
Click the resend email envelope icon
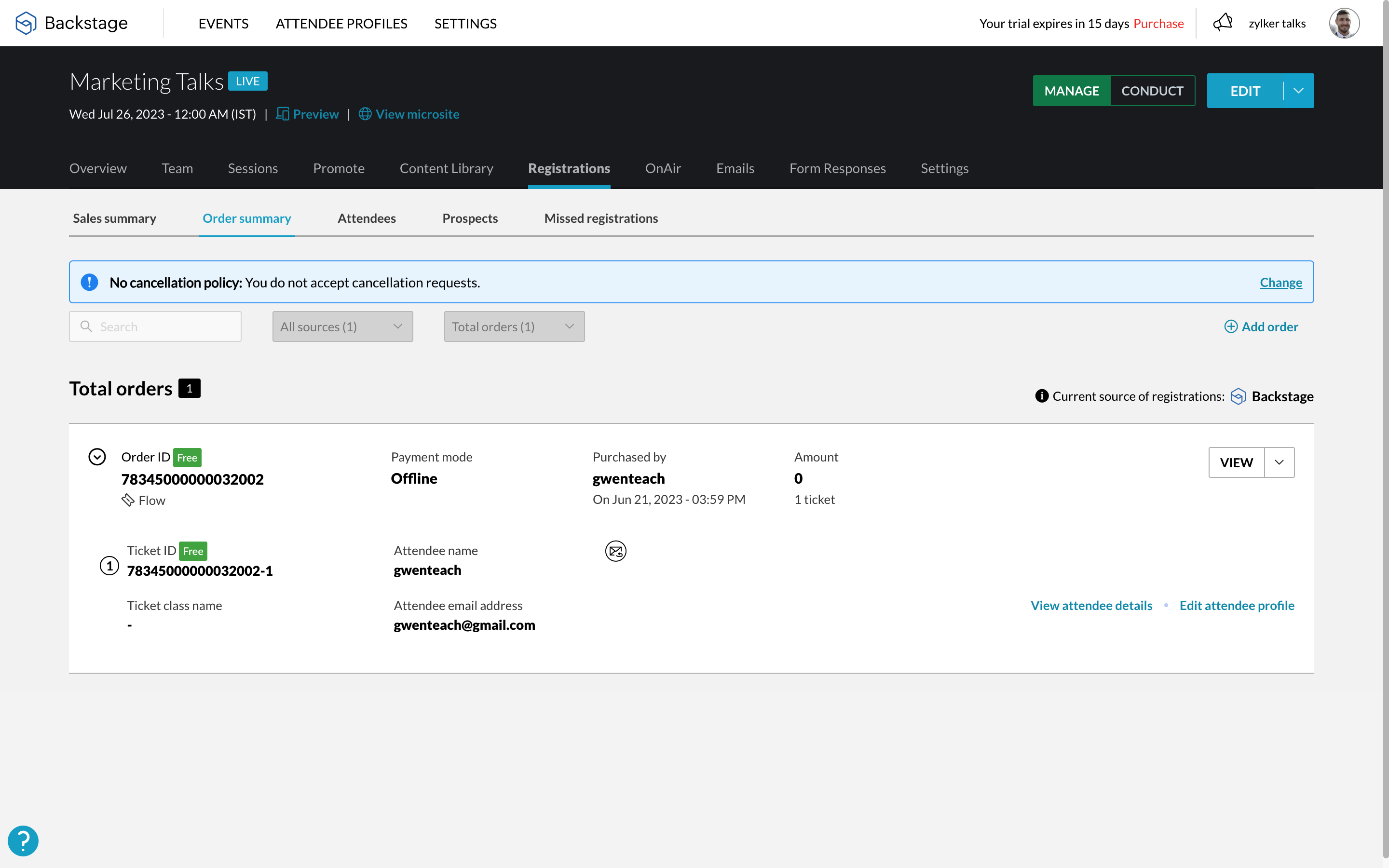click(x=615, y=551)
